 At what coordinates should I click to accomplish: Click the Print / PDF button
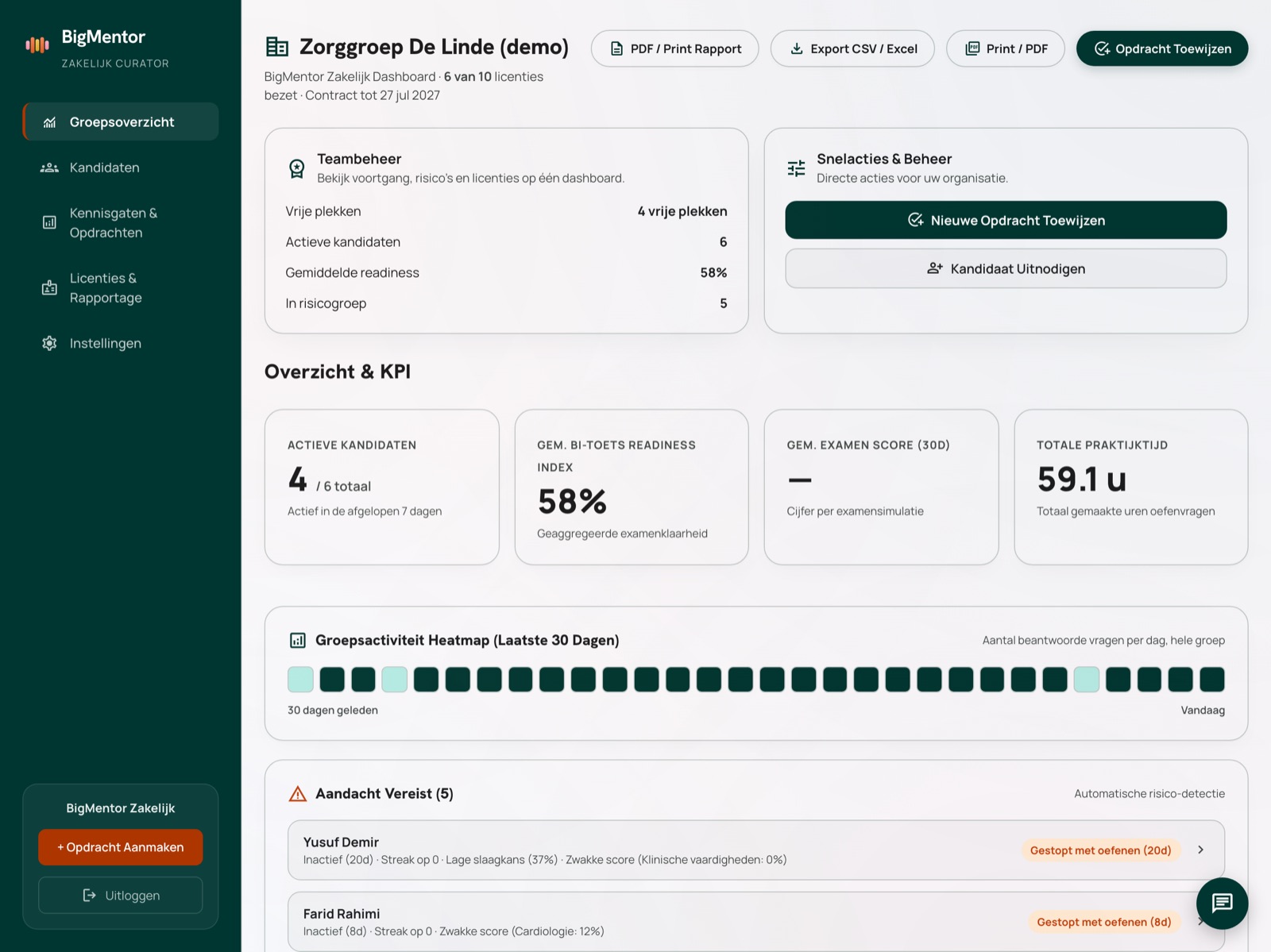[x=1005, y=48]
